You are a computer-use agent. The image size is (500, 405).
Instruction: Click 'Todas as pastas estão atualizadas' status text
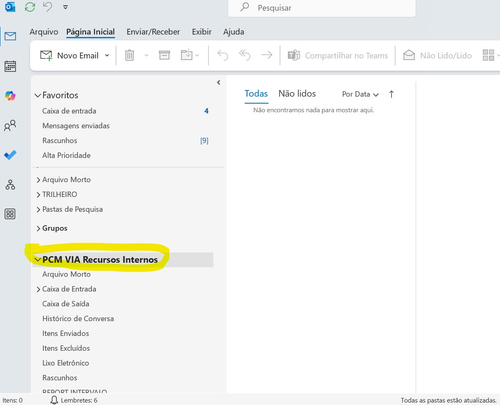tap(448, 400)
